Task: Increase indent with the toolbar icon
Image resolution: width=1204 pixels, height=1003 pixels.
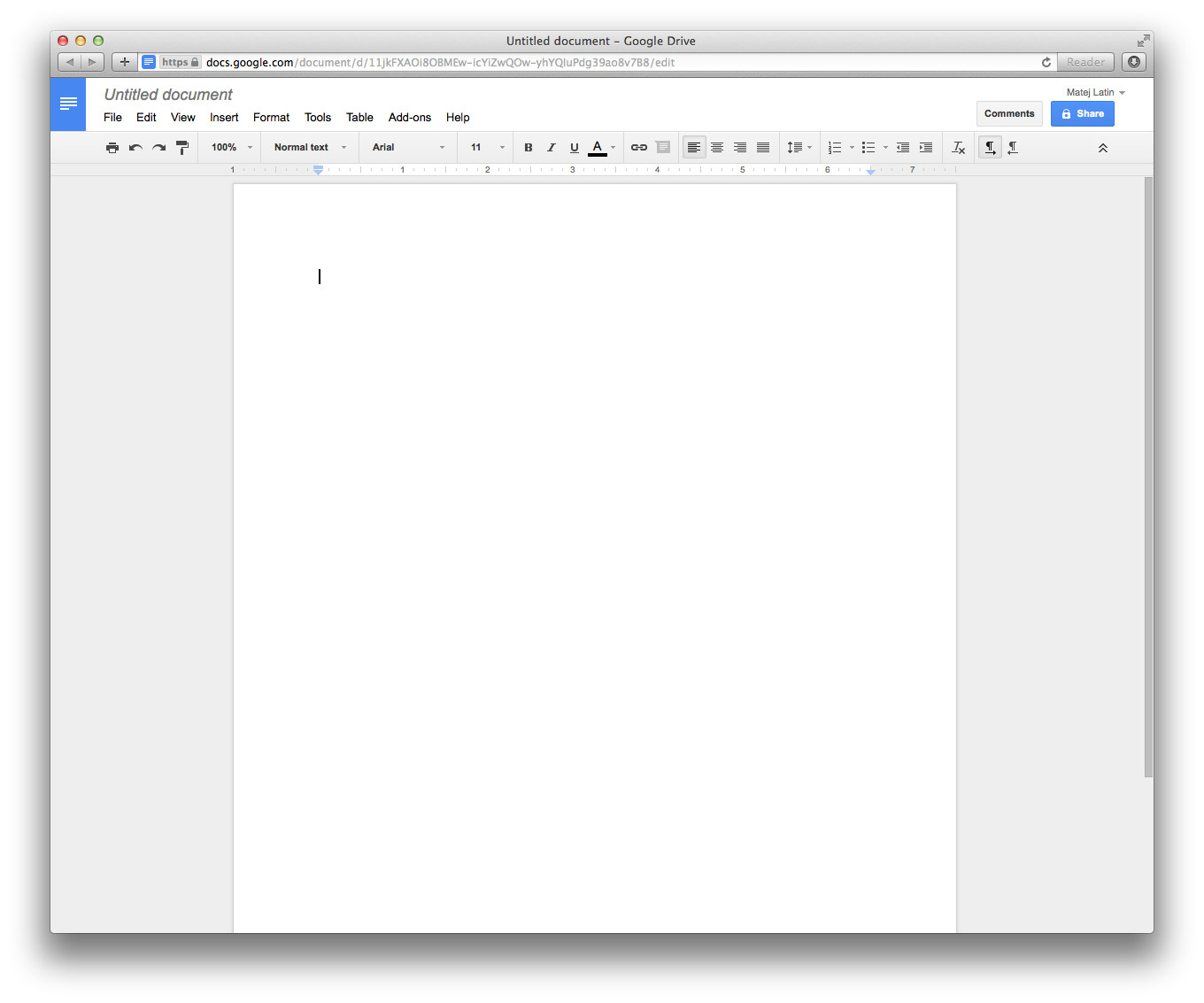Action: (x=926, y=148)
